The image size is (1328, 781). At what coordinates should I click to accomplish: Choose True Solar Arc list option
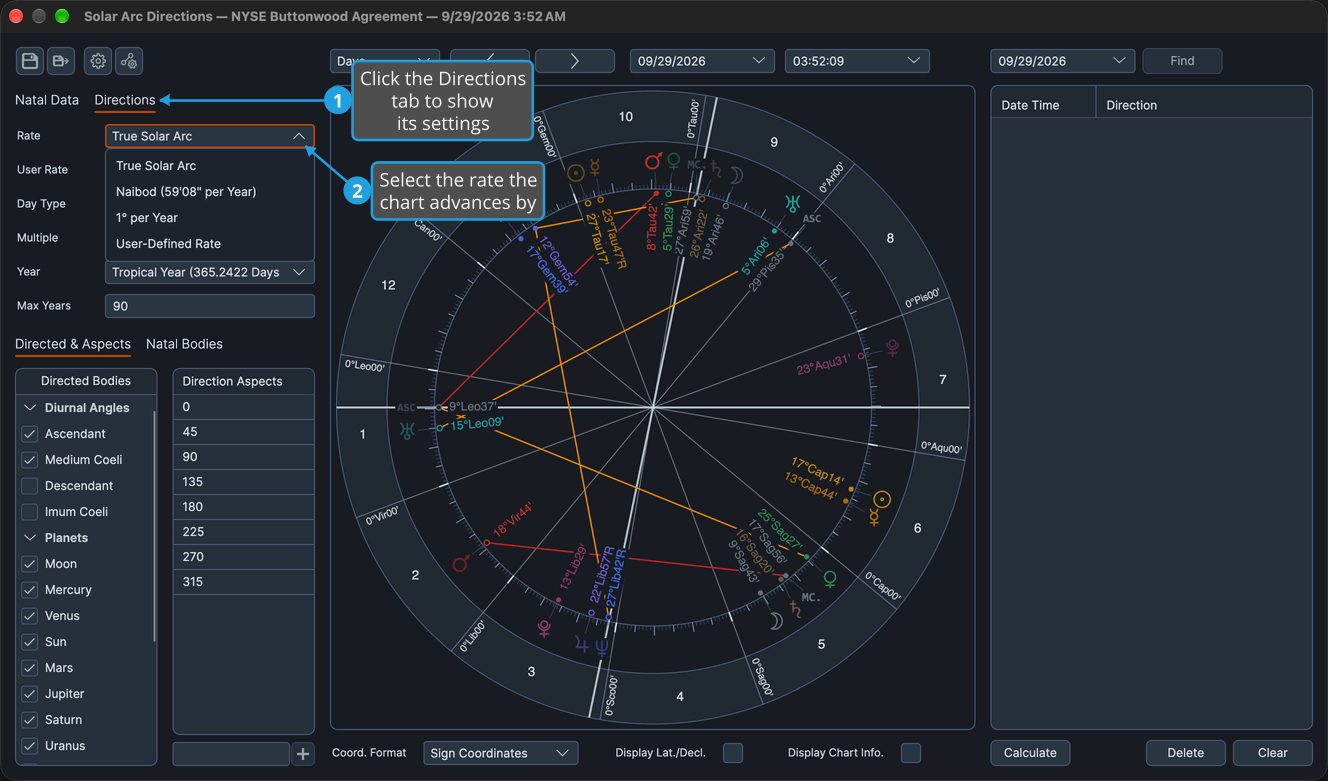point(210,166)
